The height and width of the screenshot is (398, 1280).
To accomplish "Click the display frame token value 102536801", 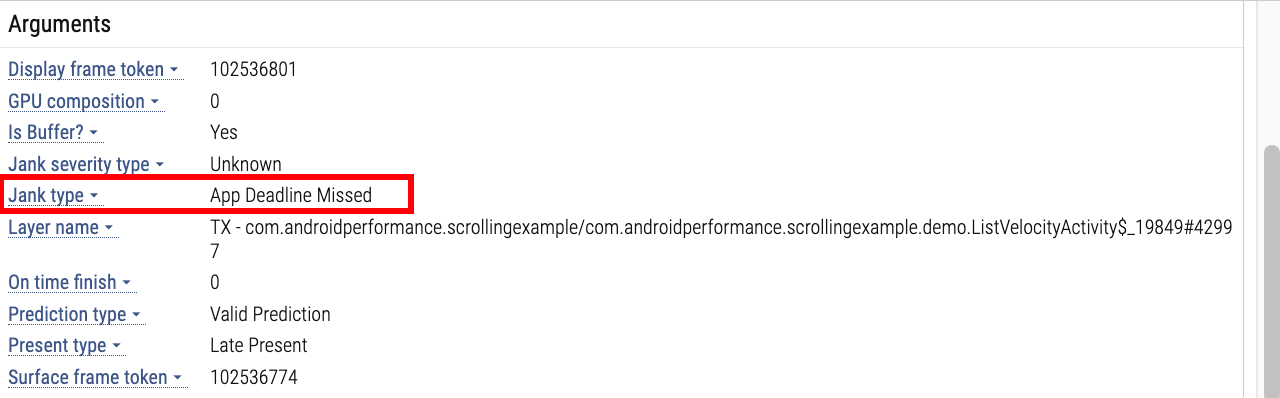I will point(253,70).
